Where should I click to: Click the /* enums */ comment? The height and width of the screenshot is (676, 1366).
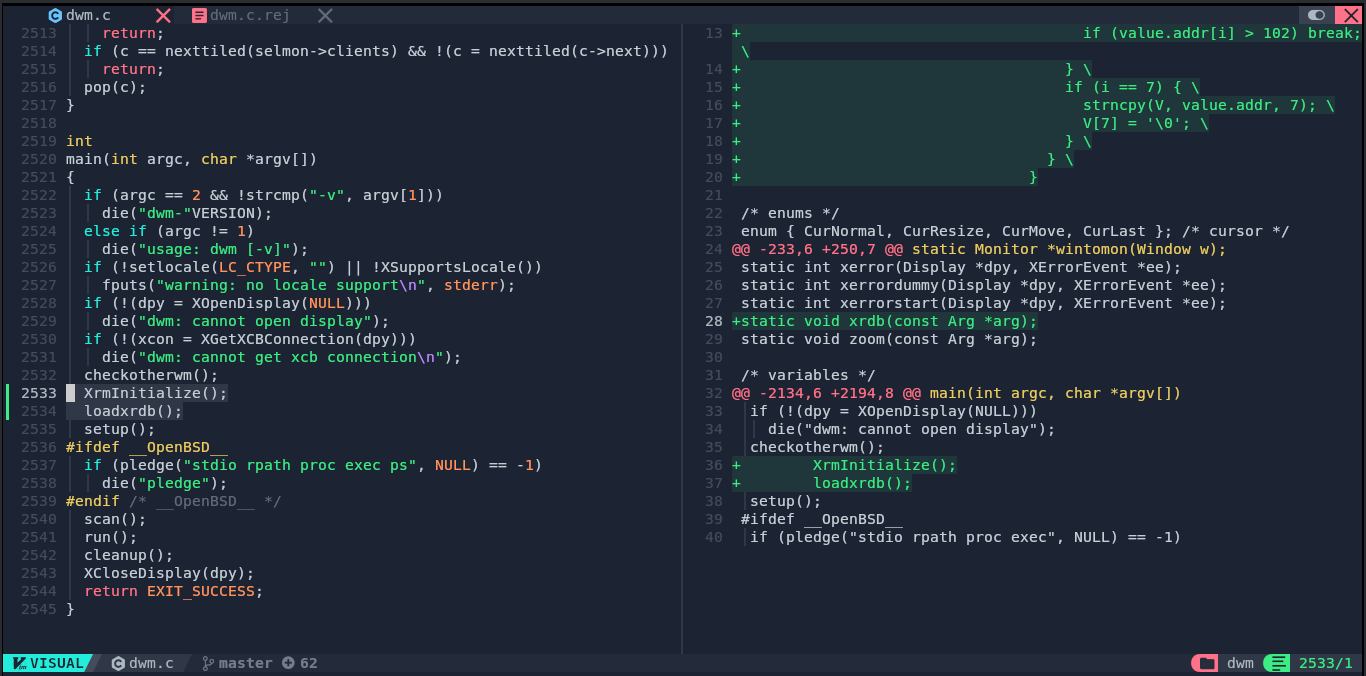790,213
